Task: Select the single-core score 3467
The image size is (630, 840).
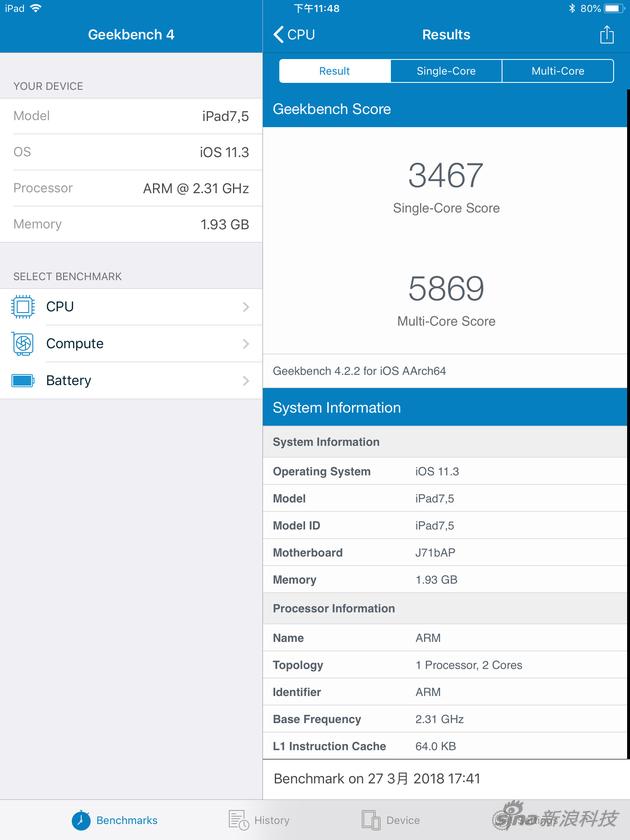Action: point(446,175)
